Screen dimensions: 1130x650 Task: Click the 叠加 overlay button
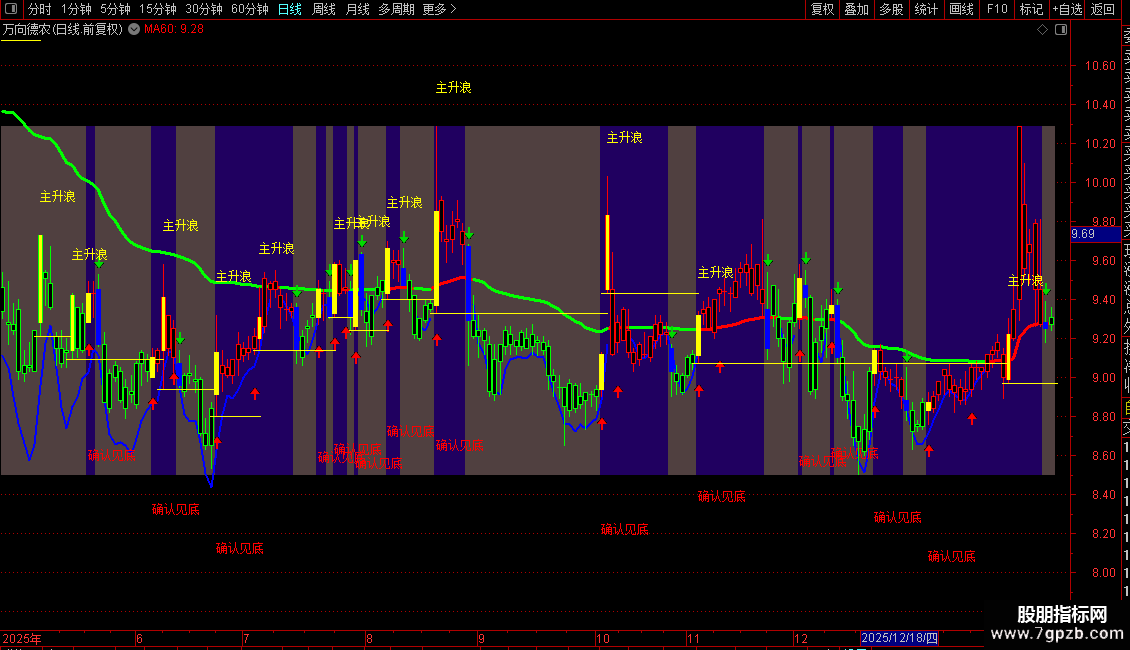click(857, 9)
